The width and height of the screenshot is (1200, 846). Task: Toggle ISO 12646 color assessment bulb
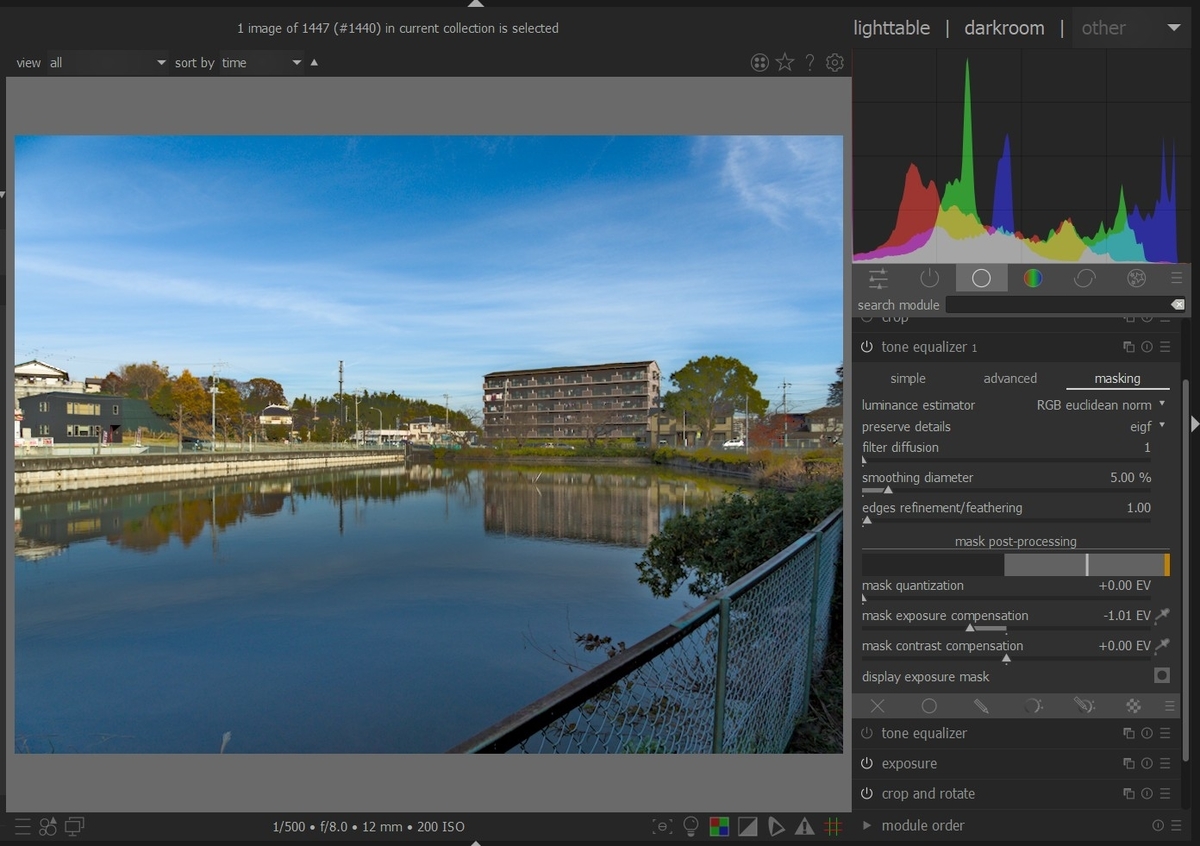pyautogui.click(x=691, y=827)
